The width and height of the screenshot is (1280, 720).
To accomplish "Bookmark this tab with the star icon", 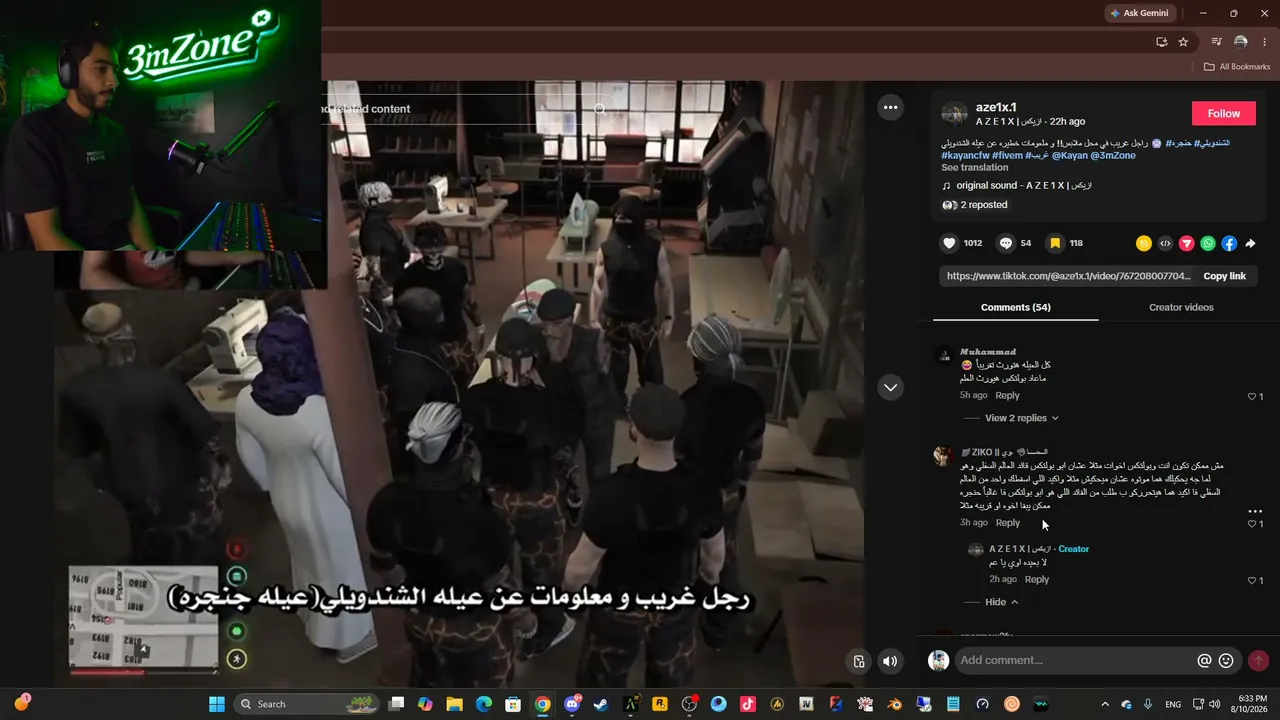I will point(1183,42).
